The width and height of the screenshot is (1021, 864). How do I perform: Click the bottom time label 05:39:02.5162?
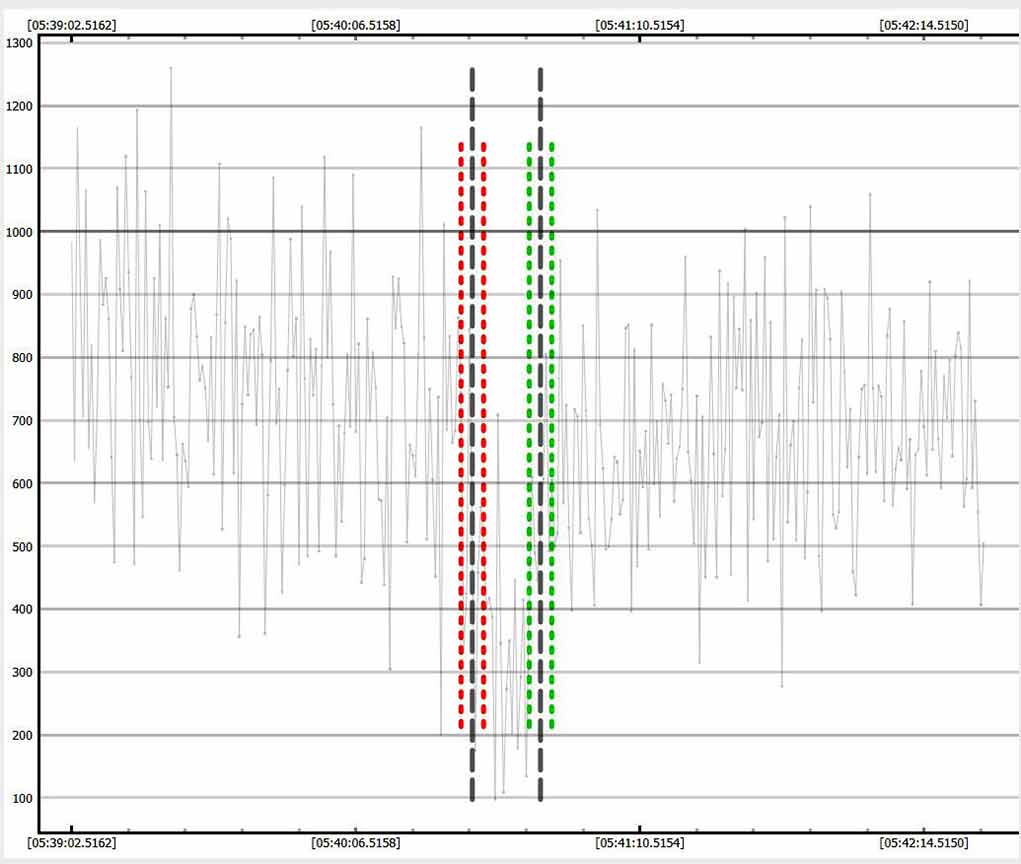tap(72, 843)
